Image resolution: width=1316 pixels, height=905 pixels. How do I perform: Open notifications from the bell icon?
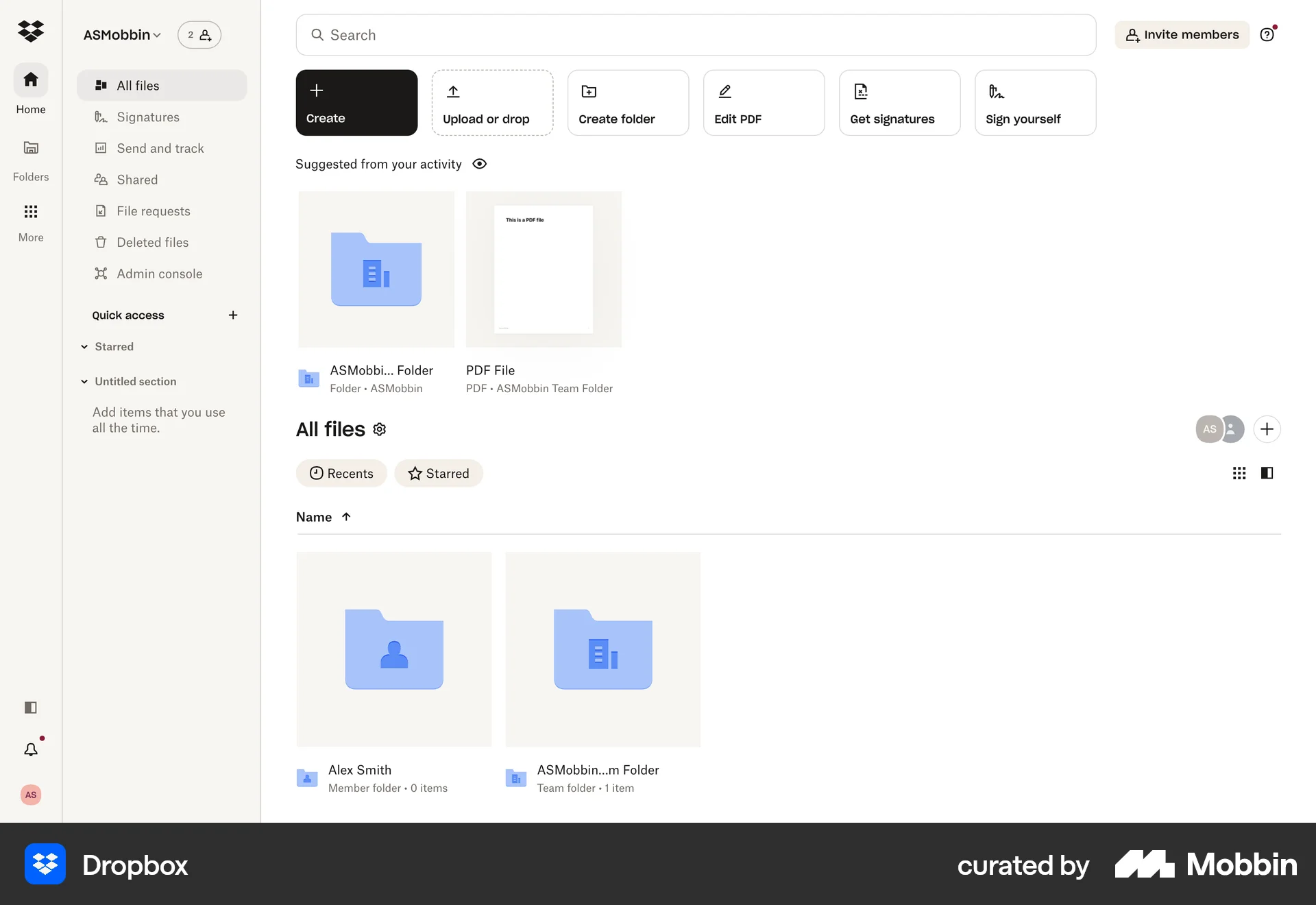[x=30, y=749]
